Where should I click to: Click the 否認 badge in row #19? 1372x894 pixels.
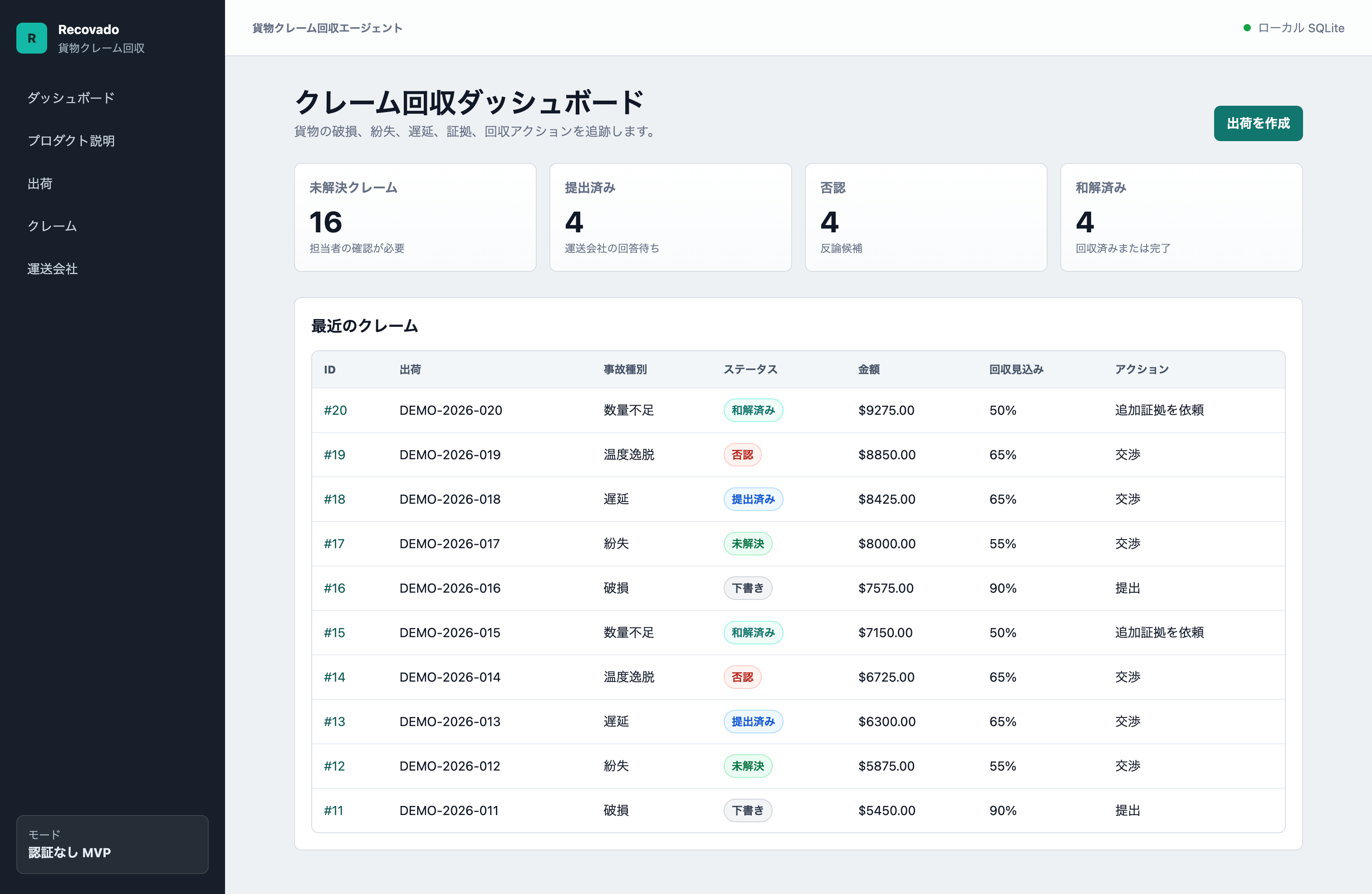pyautogui.click(x=742, y=455)
